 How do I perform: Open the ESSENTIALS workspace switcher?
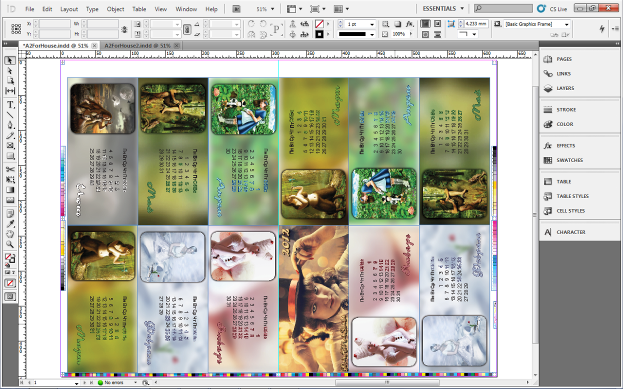(443, 8)
